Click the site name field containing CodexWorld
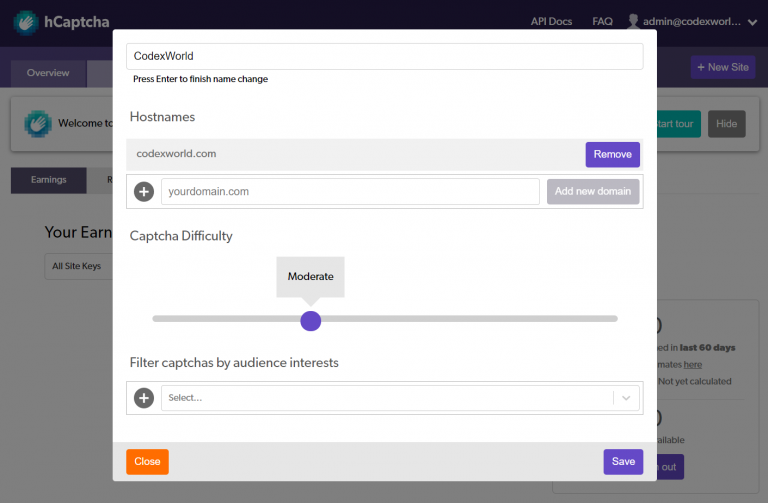The width and height of the screenshot is (768, 503). [x=384, y=56]
